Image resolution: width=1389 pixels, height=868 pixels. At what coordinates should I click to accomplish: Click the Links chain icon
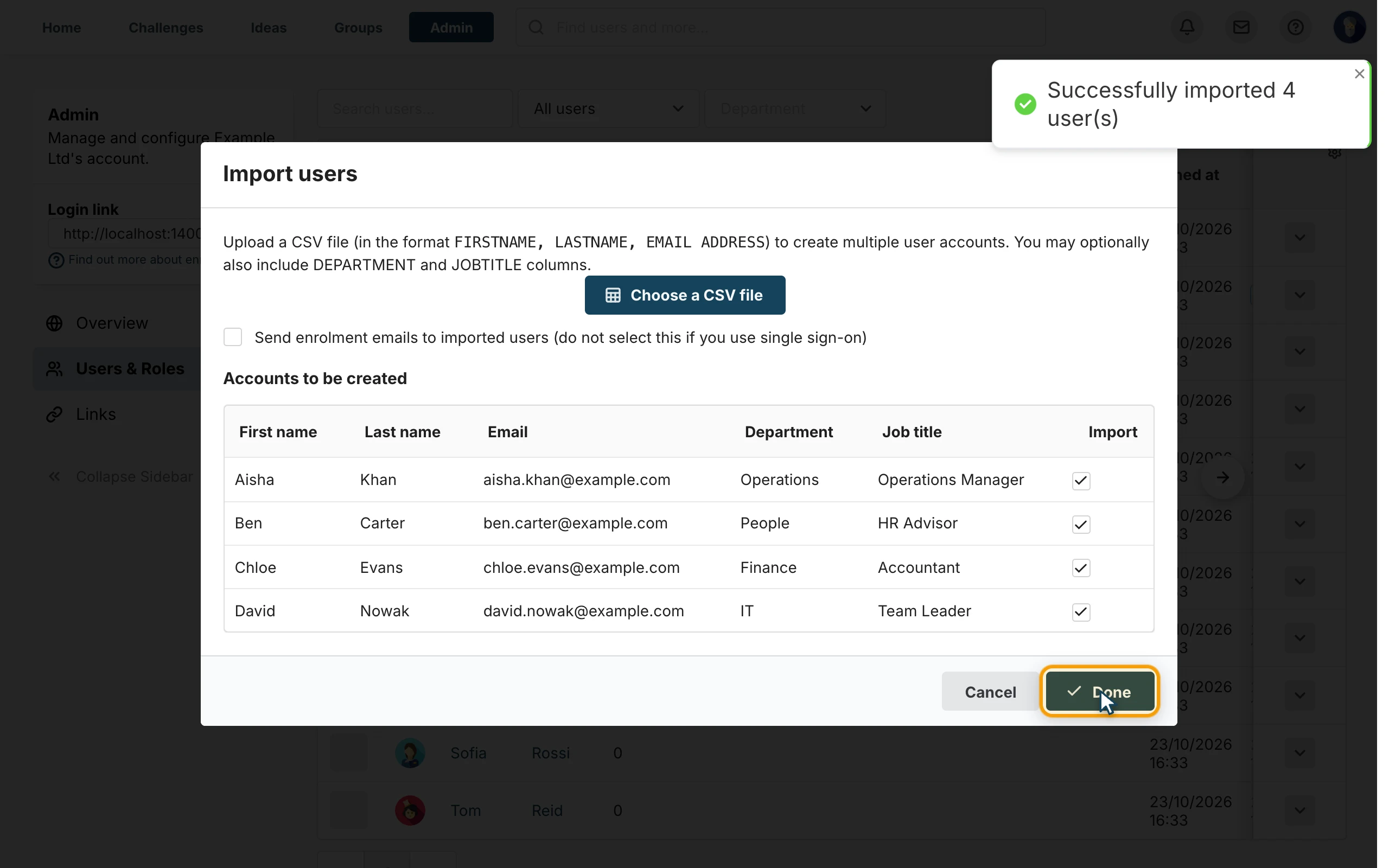54,414
